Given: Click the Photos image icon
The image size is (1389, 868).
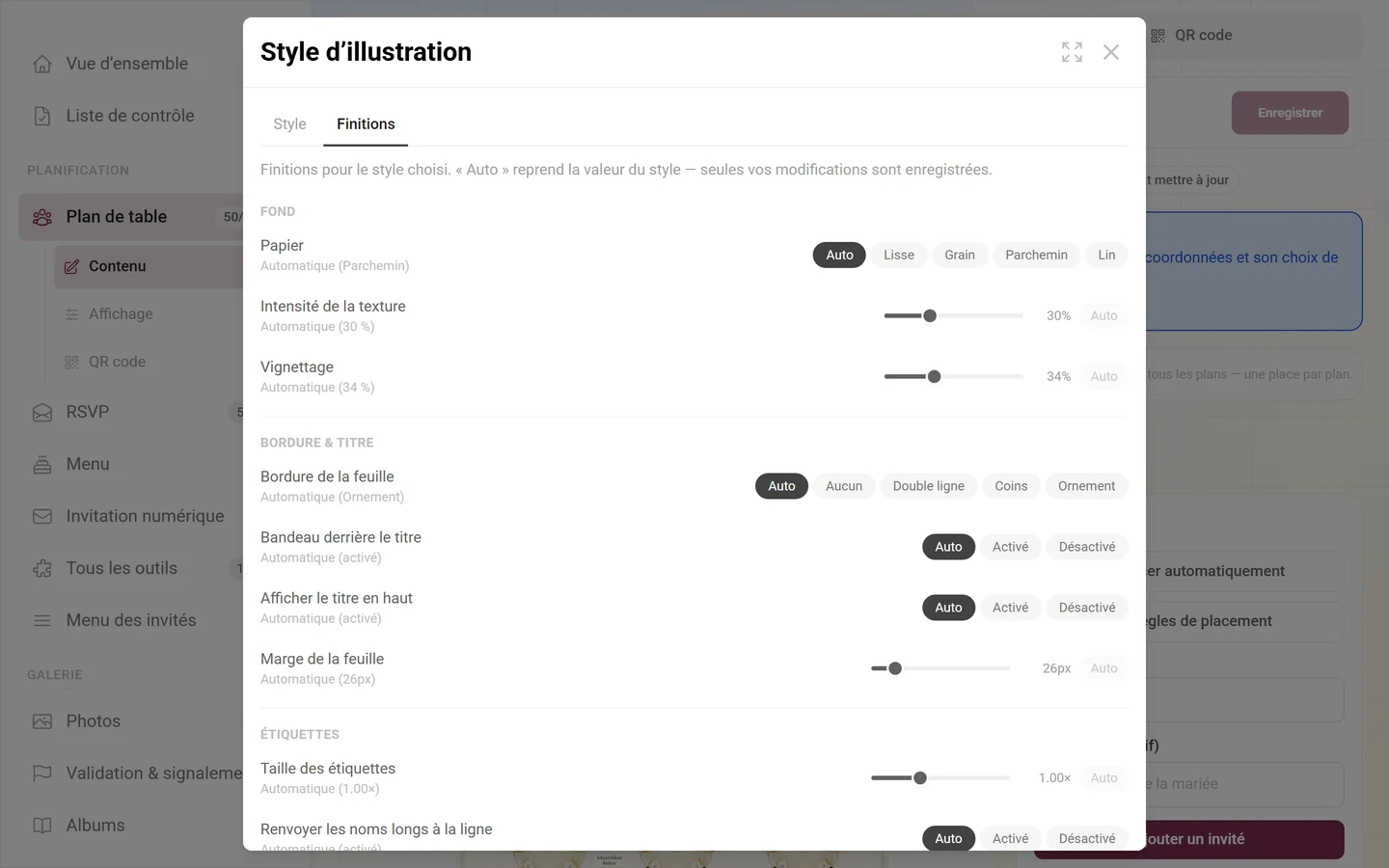Looking at the screenshot, I should coord(42,721).
